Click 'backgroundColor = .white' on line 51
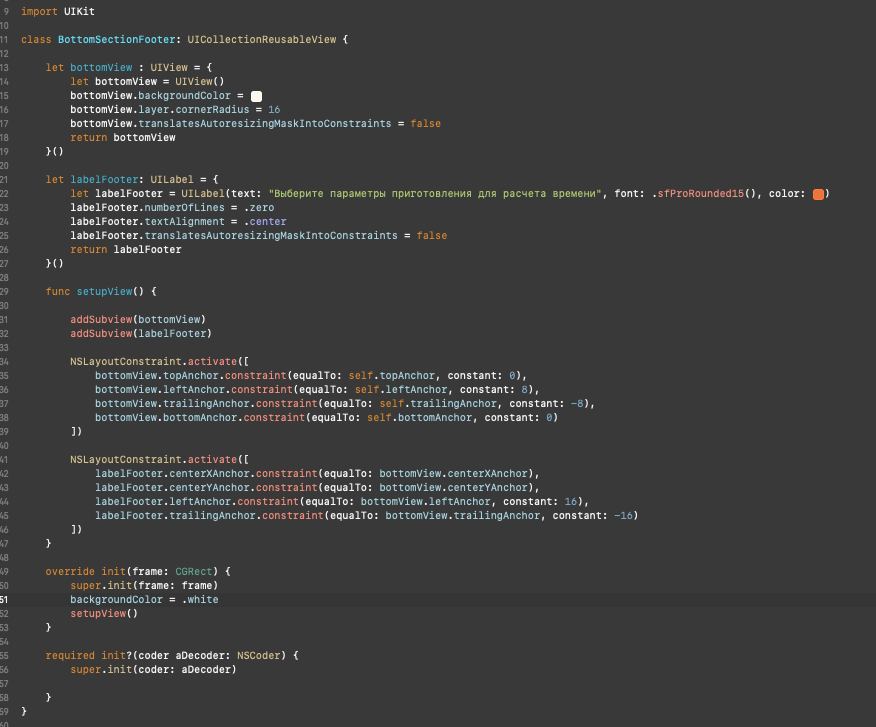 pyautogui.click(x=144, y=600)
